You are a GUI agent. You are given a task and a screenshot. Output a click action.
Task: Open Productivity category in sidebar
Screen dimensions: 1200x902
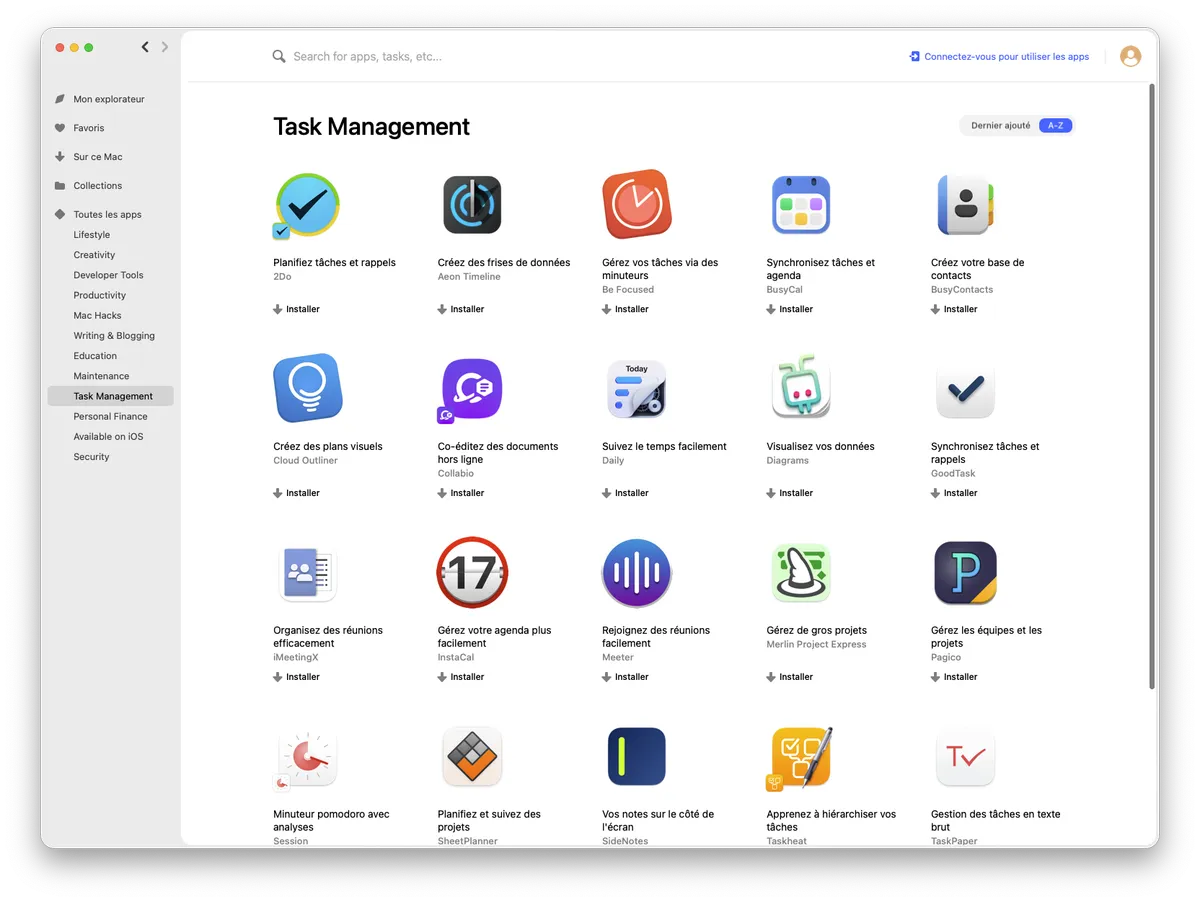(100, 296)
